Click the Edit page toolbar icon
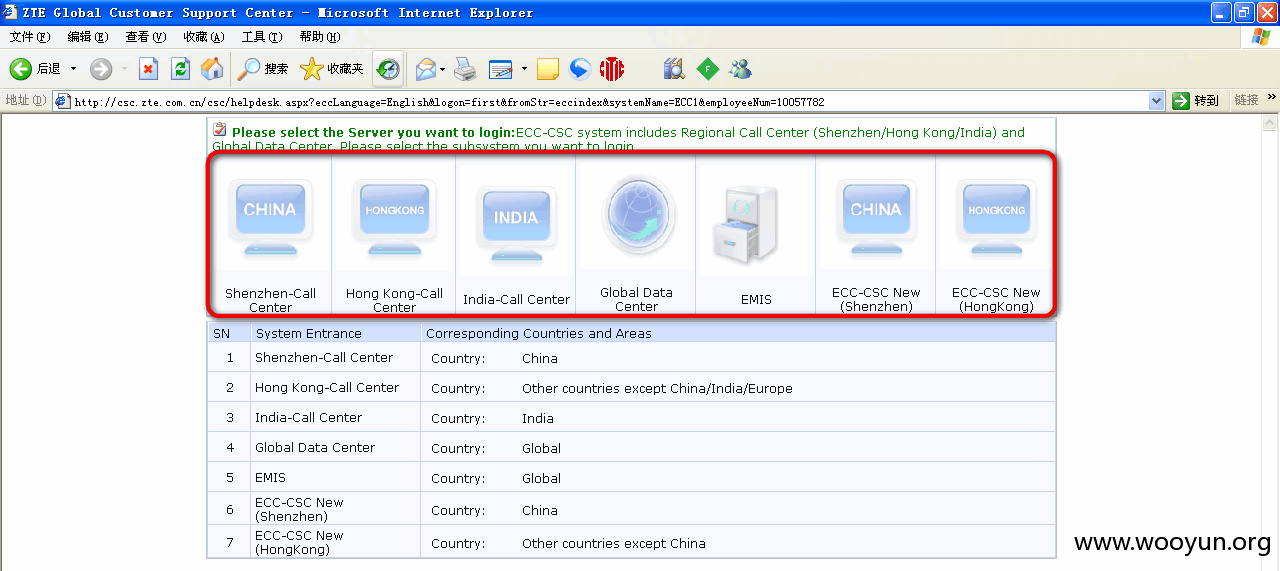Screen dimensions: 1280x571 (501, 69)
